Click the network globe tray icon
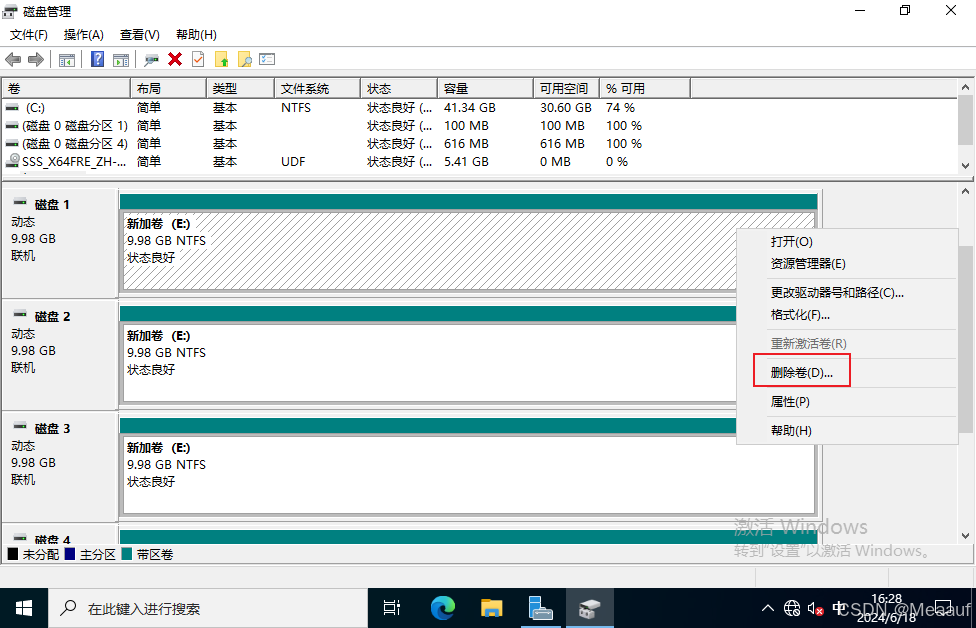Viewport: 976px width, 628px height. (792, 608)
